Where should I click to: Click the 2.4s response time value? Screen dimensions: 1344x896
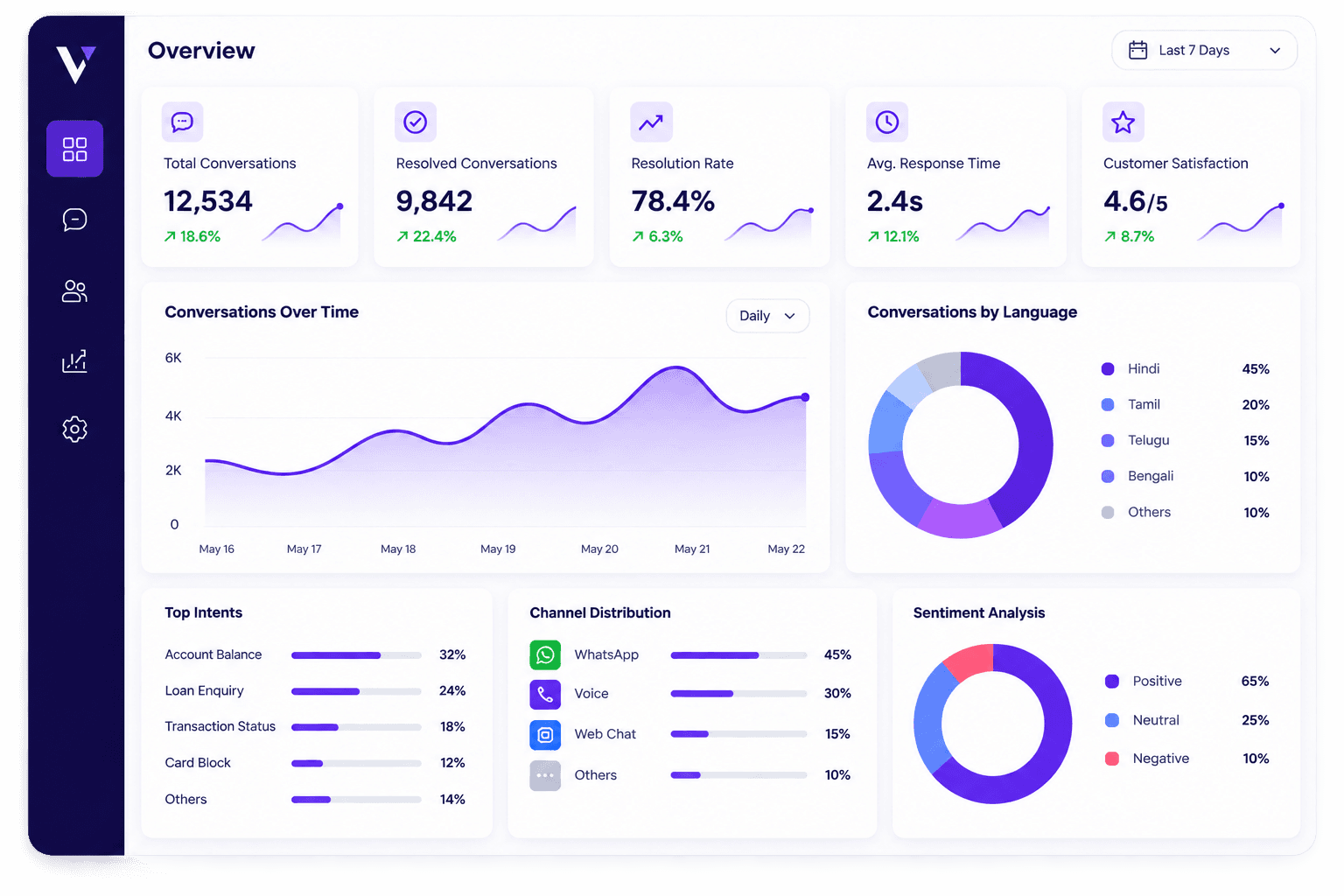pyautogui.click(x=895, y=202)
